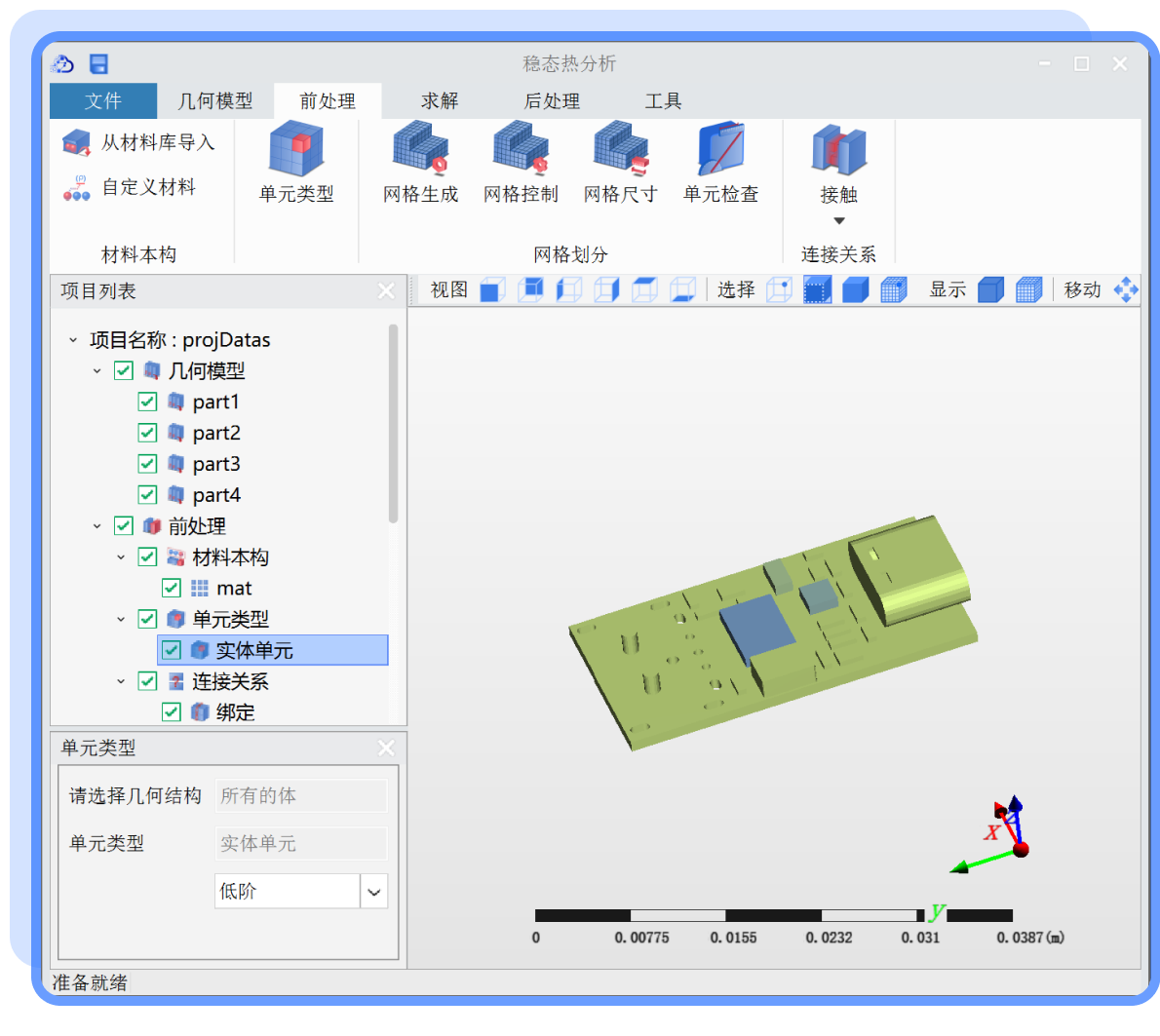Select the mat material tree item
Screen dimensions: 1160x1036
[234, 588]
